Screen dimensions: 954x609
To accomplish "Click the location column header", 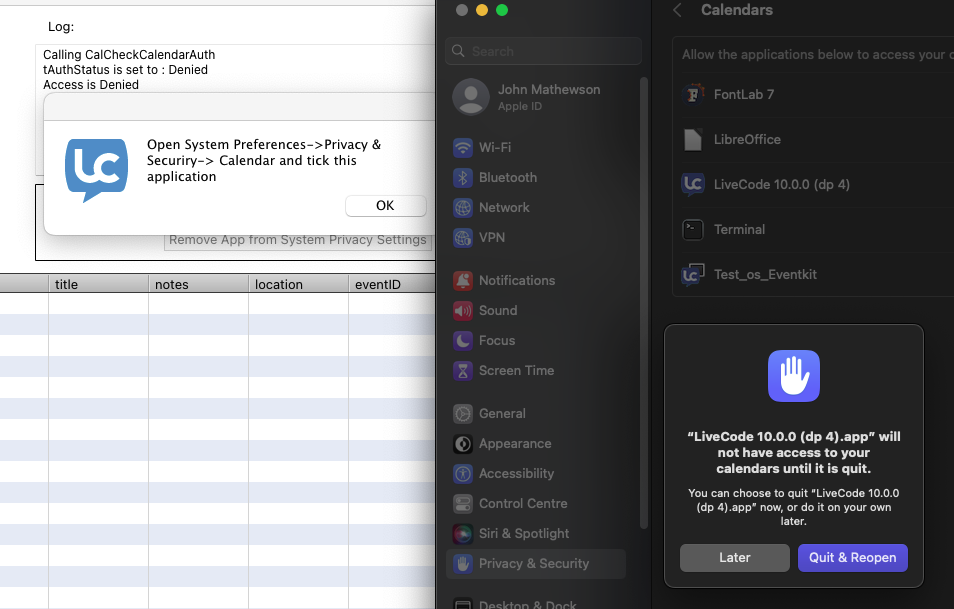I will coord(279,285).
